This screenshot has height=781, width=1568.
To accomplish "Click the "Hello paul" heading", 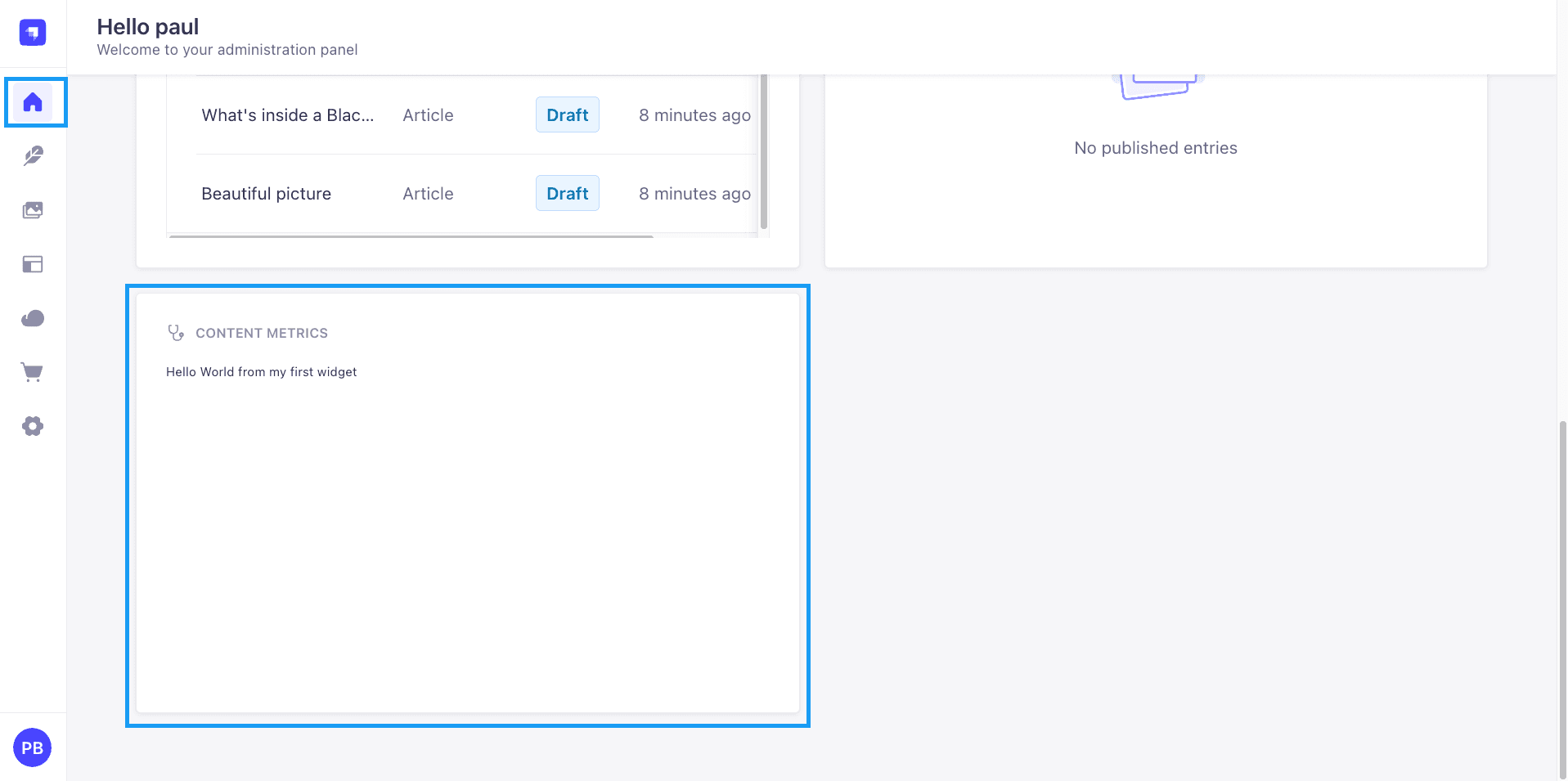I will tap(148, 27).
